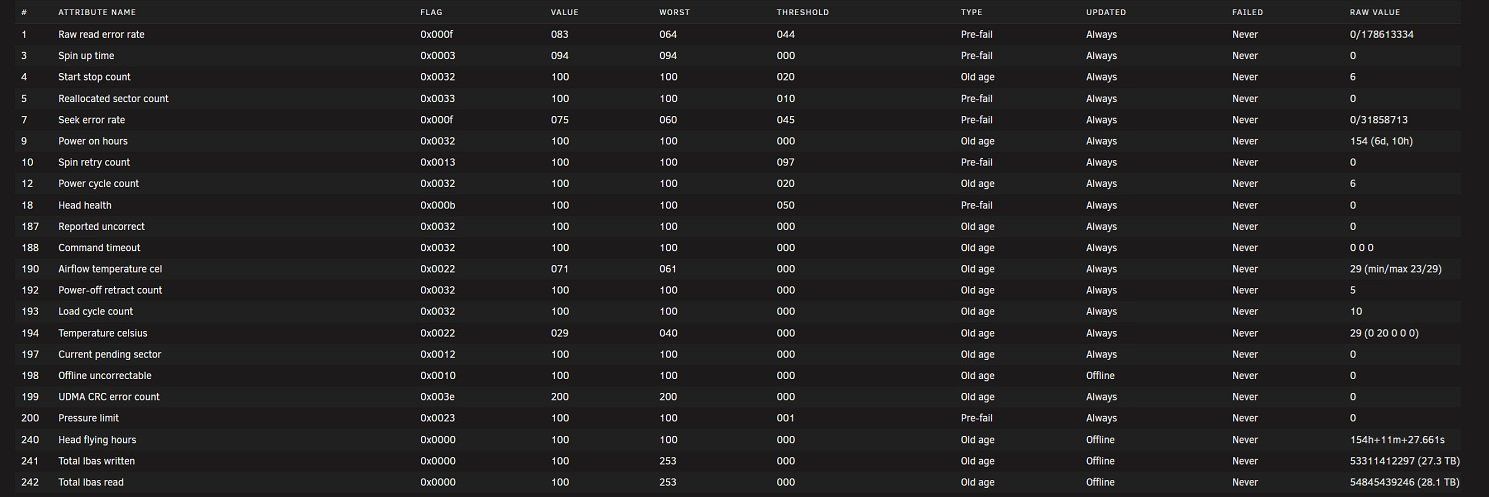Select the Reallocated sector count row

tap(744, 98)
